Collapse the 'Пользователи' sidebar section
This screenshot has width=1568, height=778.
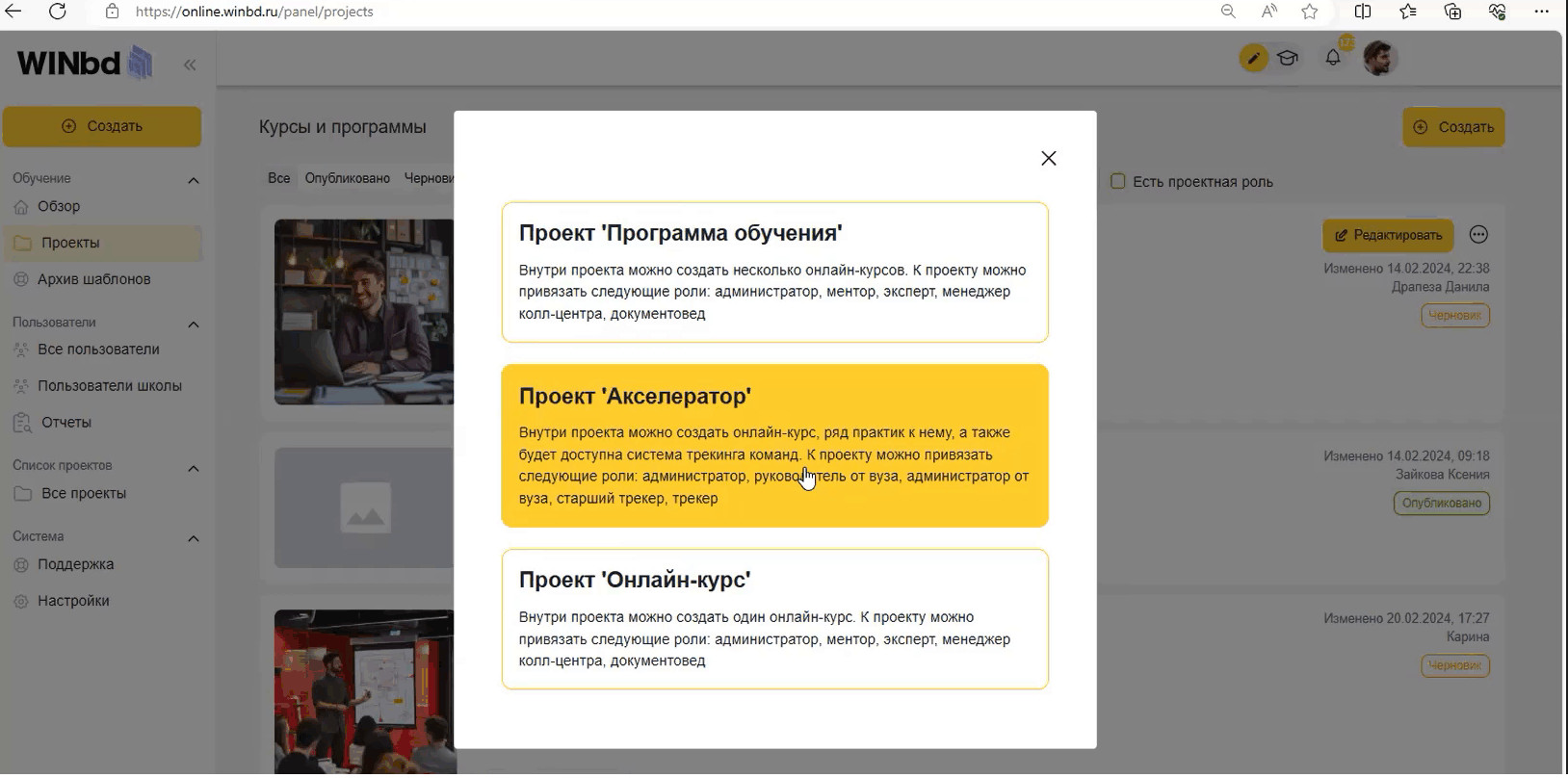tap(193, 324)
